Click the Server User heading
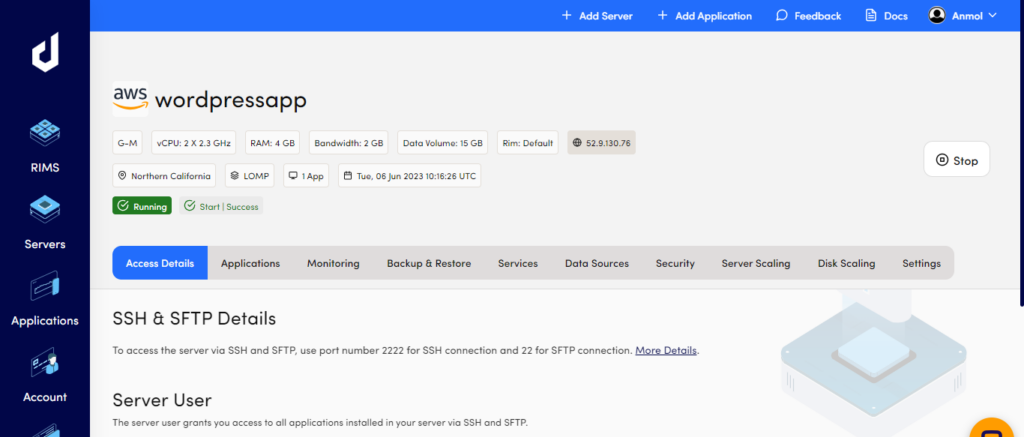 (162, 400)
